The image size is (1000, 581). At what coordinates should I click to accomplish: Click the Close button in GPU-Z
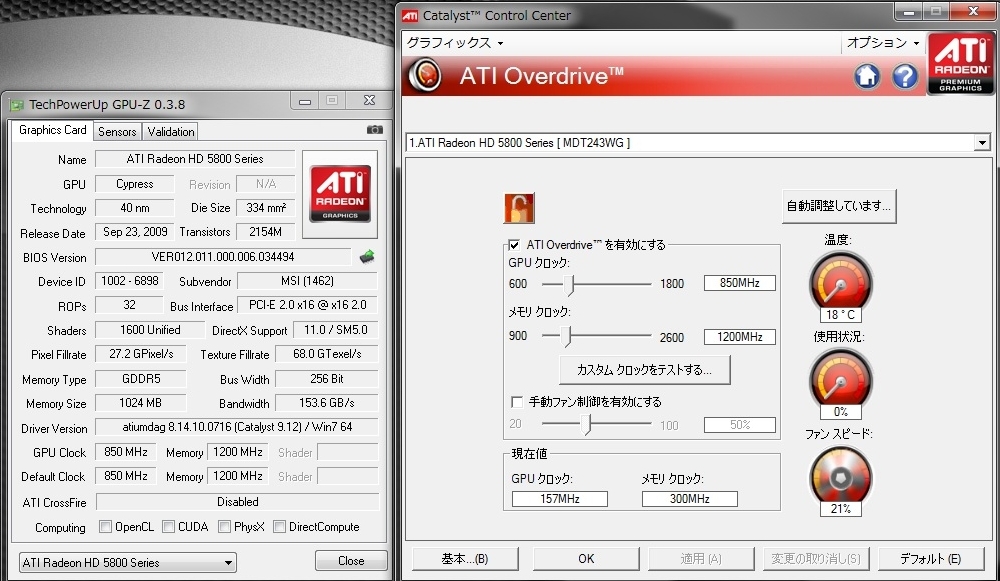(351, 561)
